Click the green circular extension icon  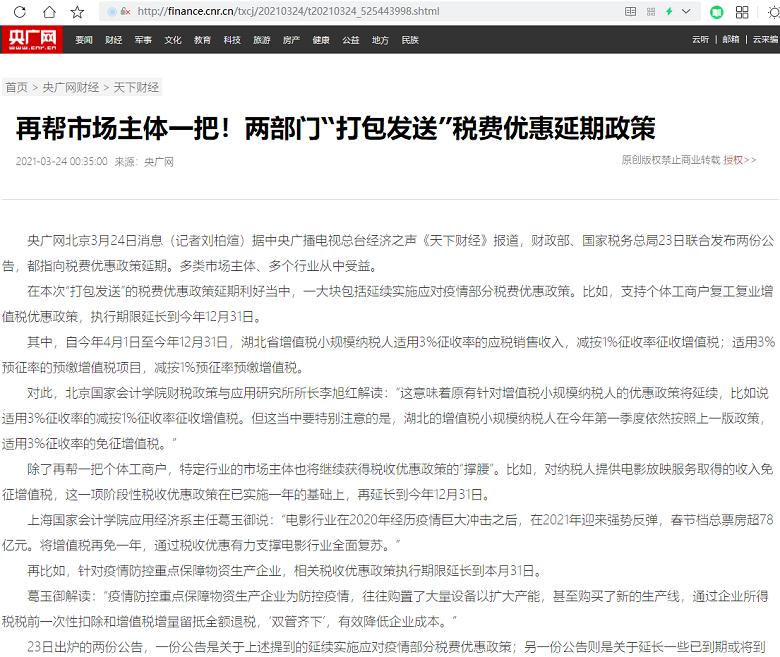(716, 12)
